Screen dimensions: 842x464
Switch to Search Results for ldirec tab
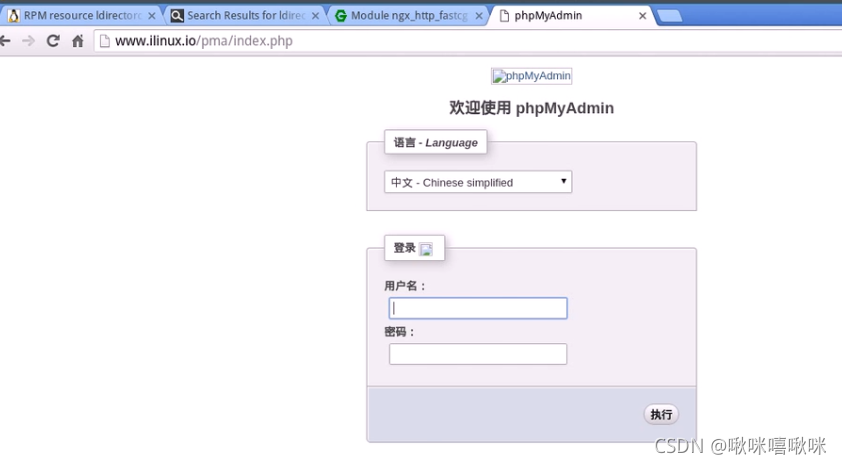[x=246, y=16]
